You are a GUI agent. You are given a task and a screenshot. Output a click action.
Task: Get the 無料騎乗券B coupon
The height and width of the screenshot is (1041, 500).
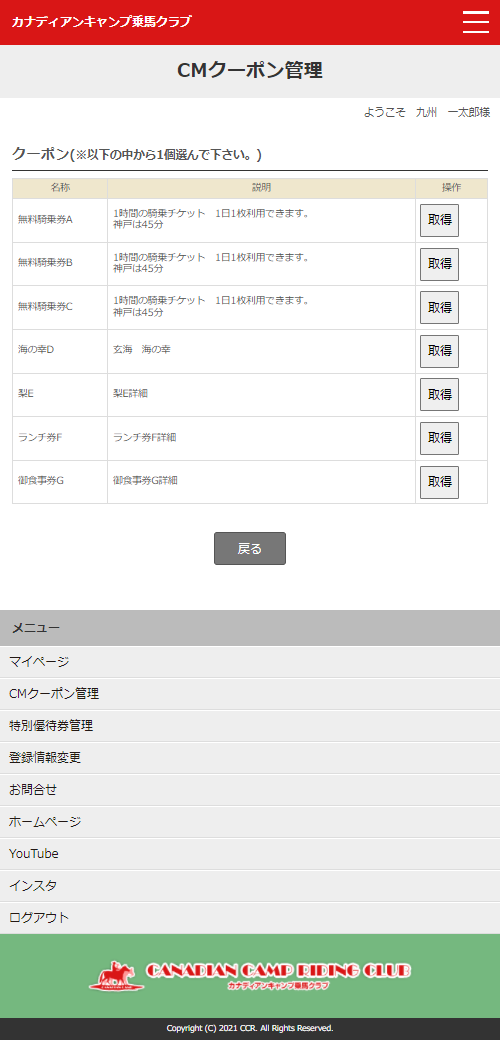tap(440, 264)
